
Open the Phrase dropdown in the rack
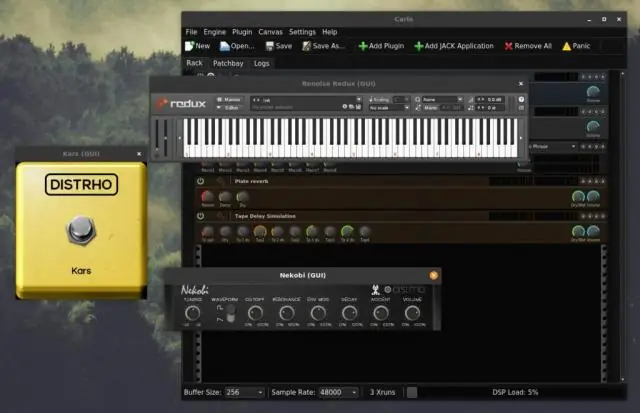[x=553, y=146]
